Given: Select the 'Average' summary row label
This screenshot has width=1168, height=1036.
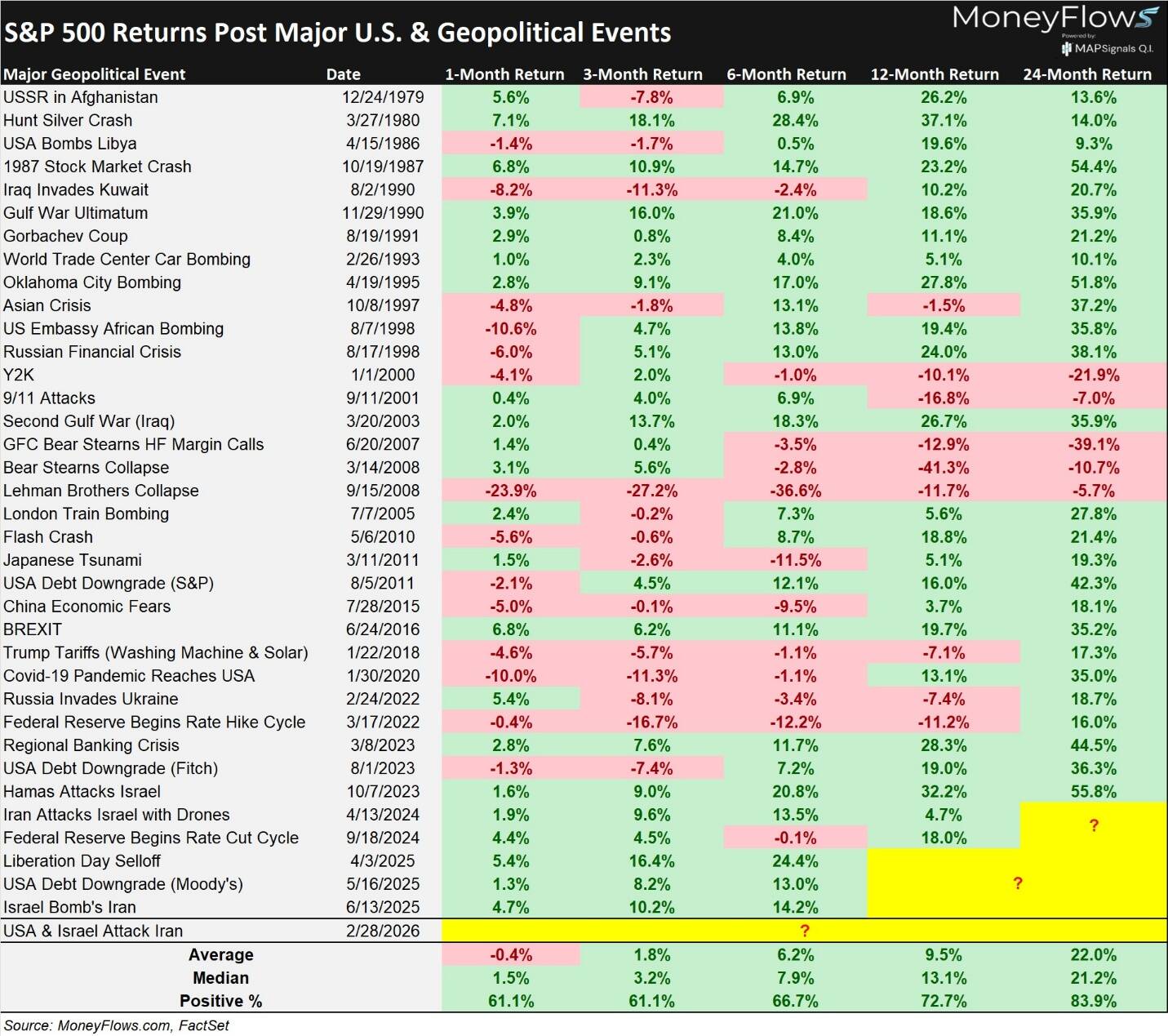Looking at the screenshot, I should point(220,954).
